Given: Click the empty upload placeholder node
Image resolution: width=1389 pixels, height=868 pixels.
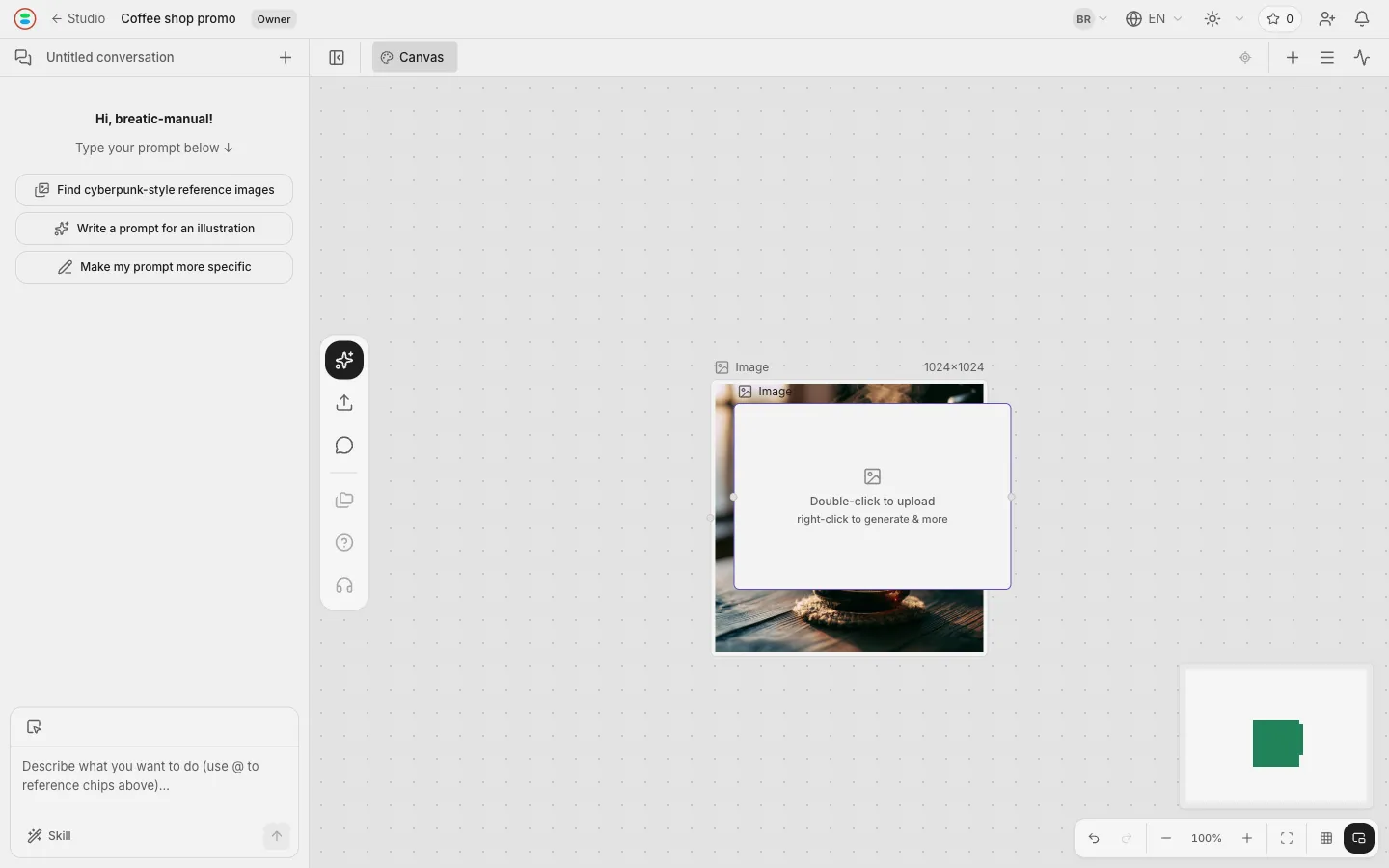Looking at the screenshot, I should (872, 497).
